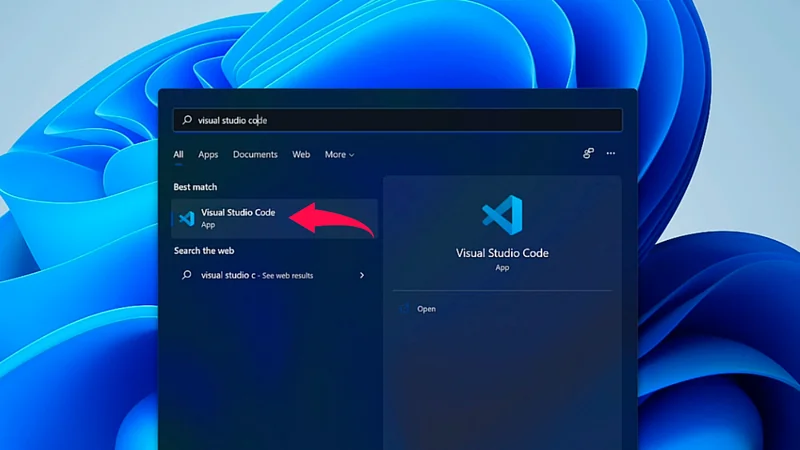The width and height of the screenshot is (800, 450).
Task: Click the magnifier icon in the search box
Action: coord(186,120)
